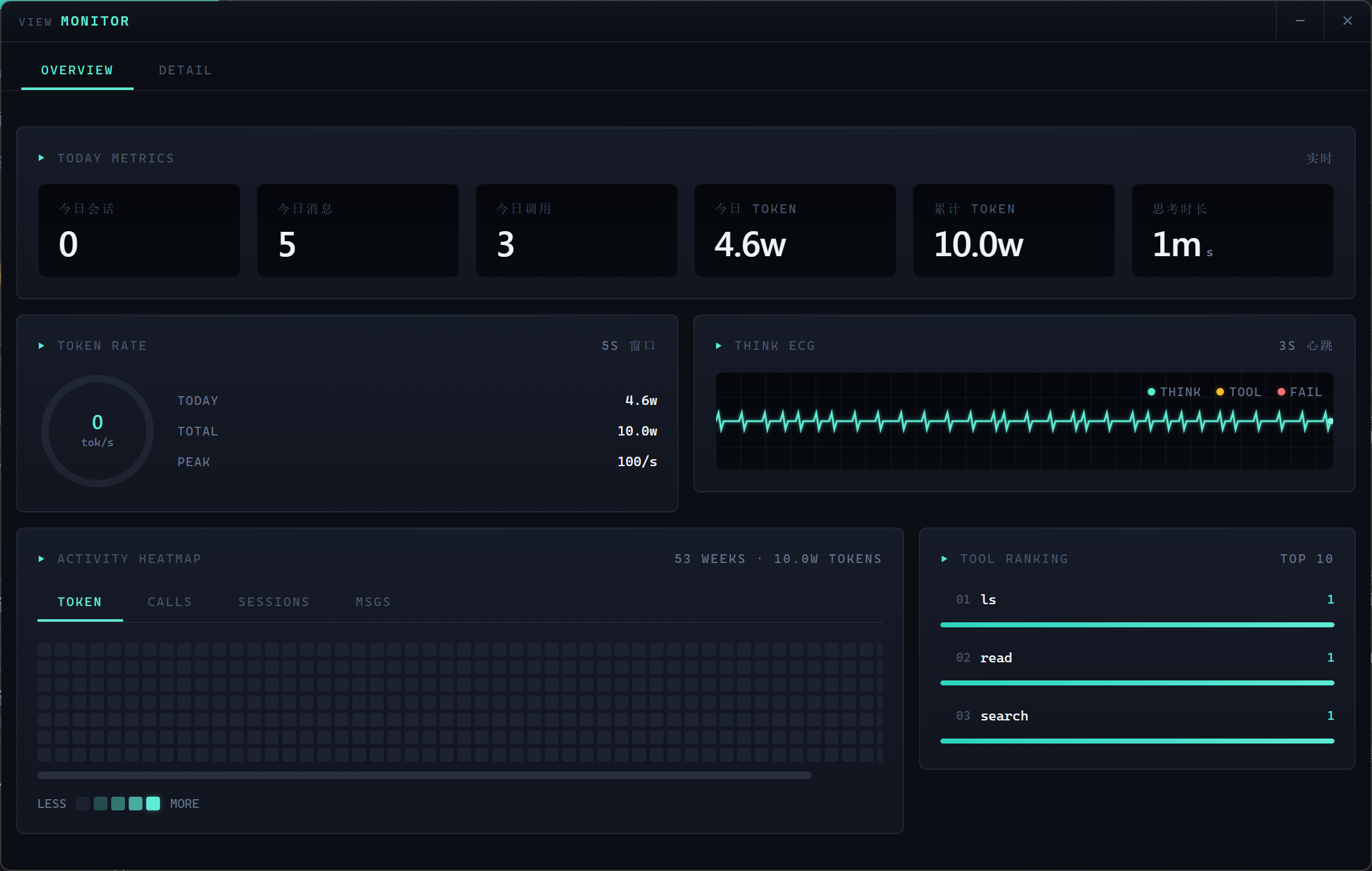Screen dimensions: 1372x871
Task: Click the ECG waveform end marker
Action: [x=1330, y=422]
